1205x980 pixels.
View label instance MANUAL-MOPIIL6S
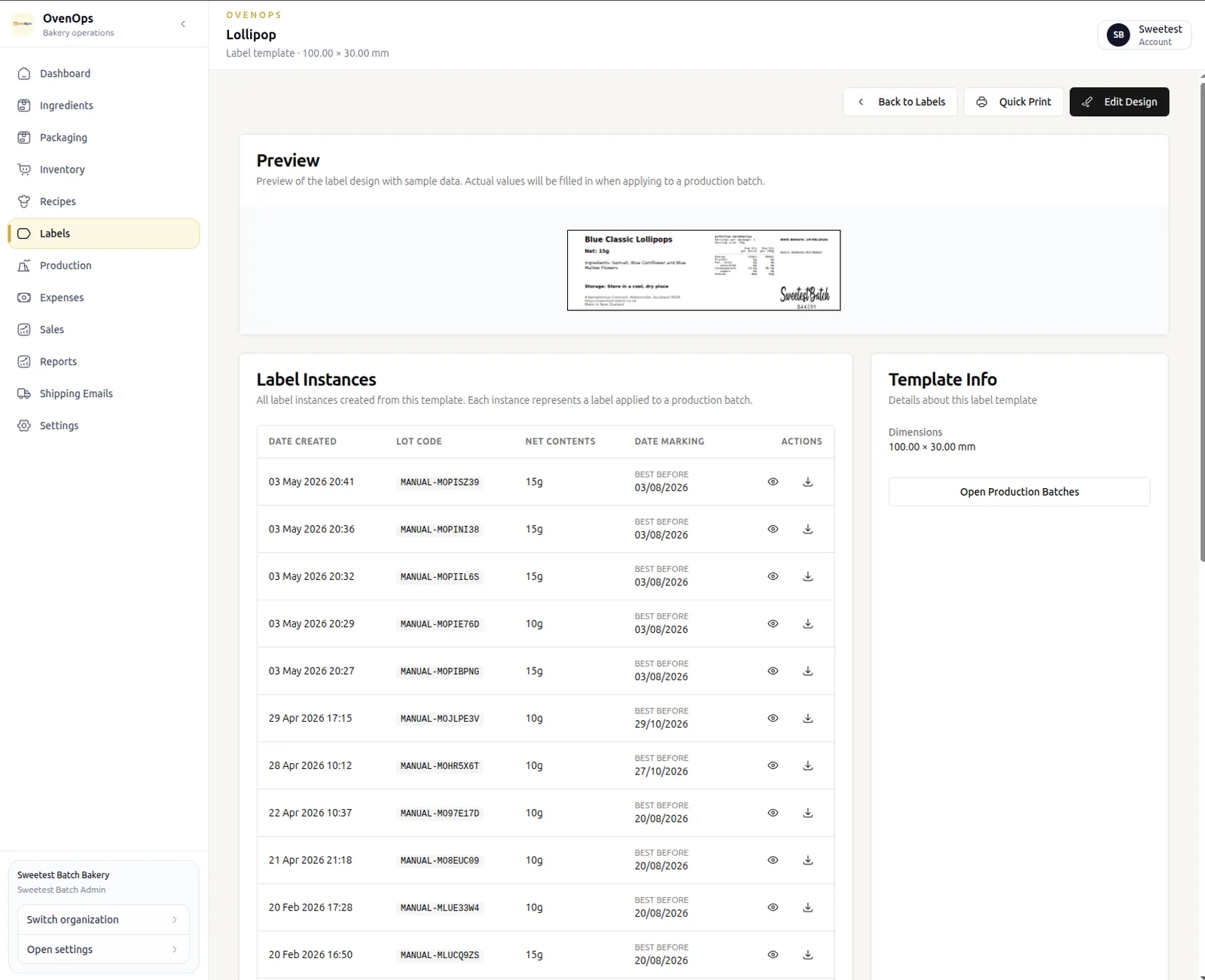pyautogui.click(x=773, y=576)
